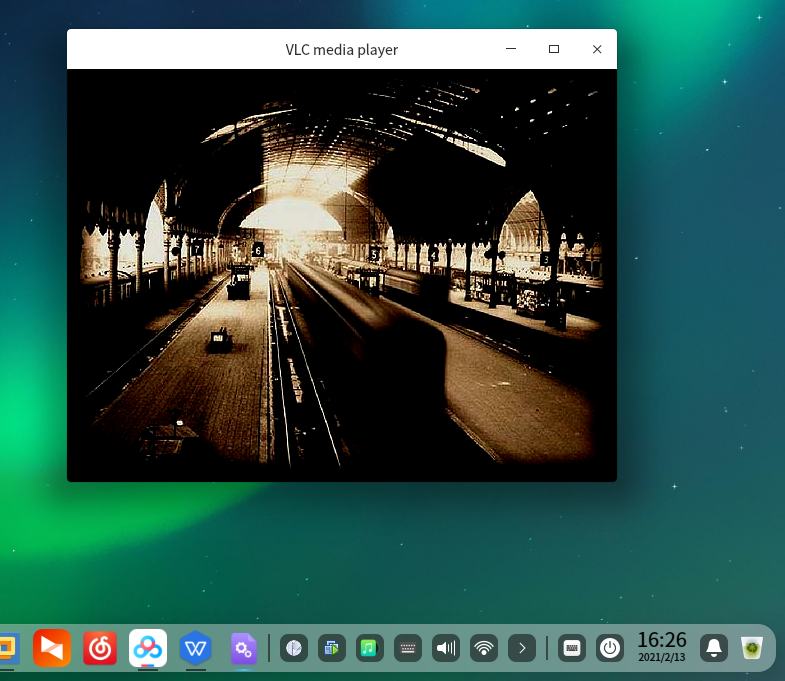This screenshot has width=785, height=681.
Task: Open the Wi-Fi network tray icon
Action: click(x=484, y=648)
